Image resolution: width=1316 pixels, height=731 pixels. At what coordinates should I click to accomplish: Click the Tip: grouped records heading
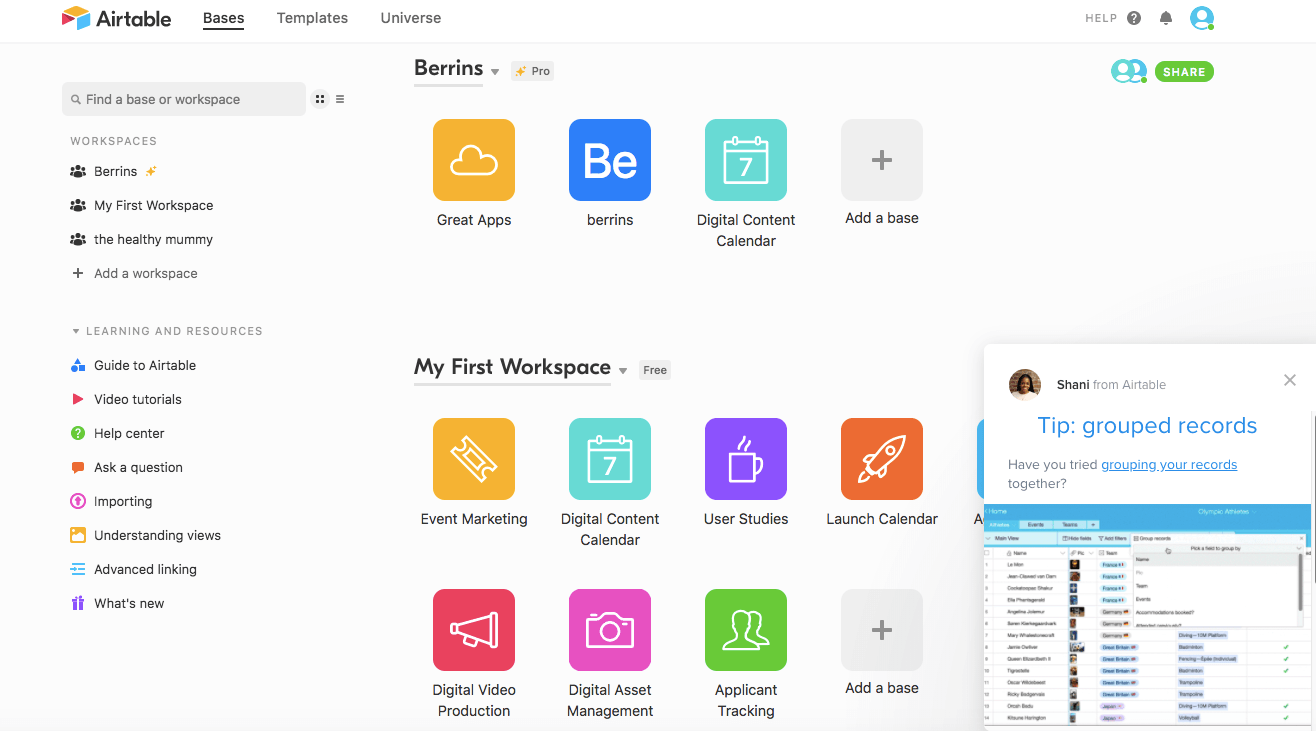point(1147,426)
